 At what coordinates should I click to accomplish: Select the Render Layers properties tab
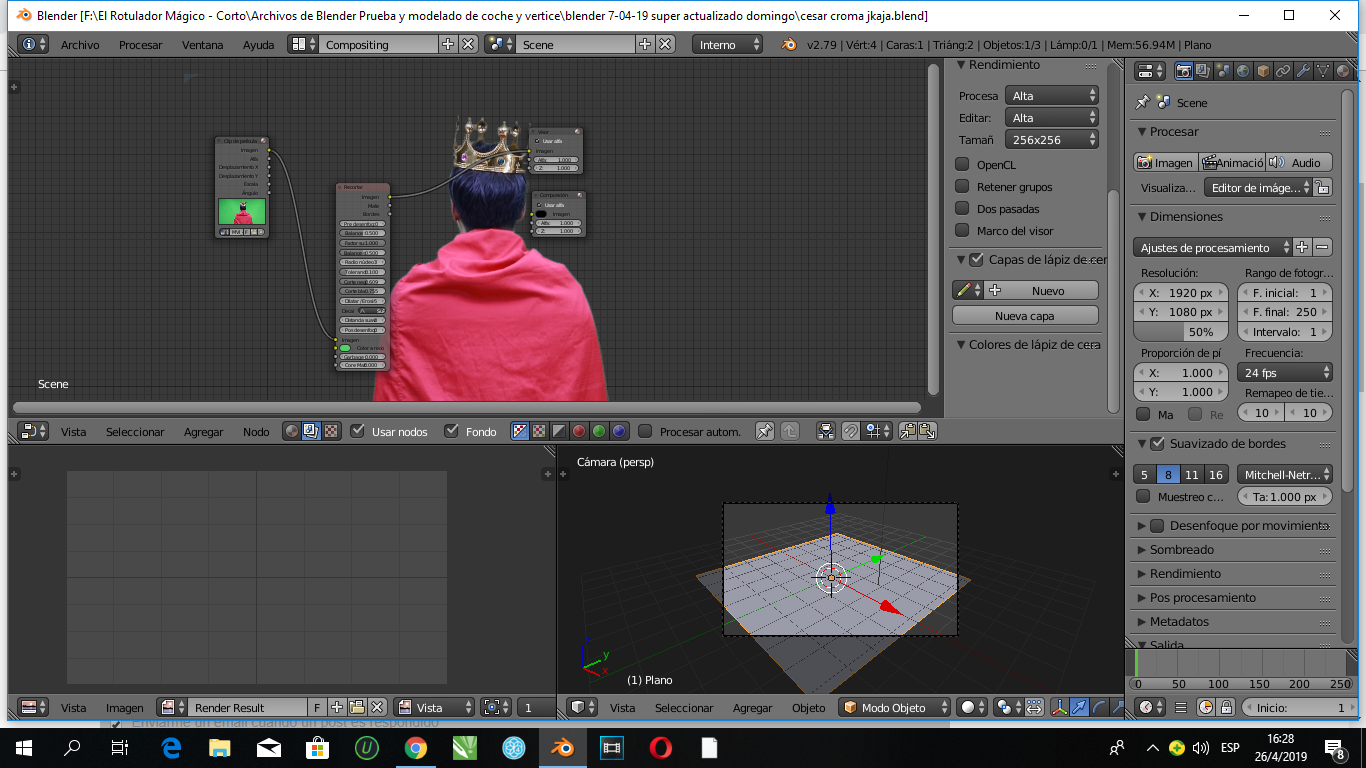tap(1203, 71)
